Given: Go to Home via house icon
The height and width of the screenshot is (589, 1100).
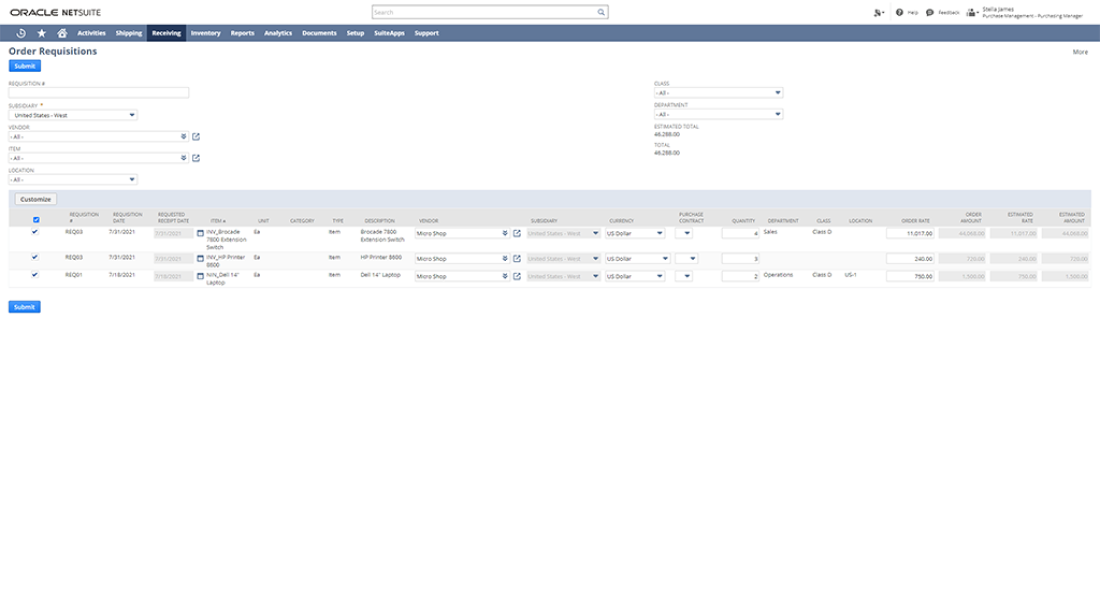Looking at the screenshot, I should [x=61, y=33].
